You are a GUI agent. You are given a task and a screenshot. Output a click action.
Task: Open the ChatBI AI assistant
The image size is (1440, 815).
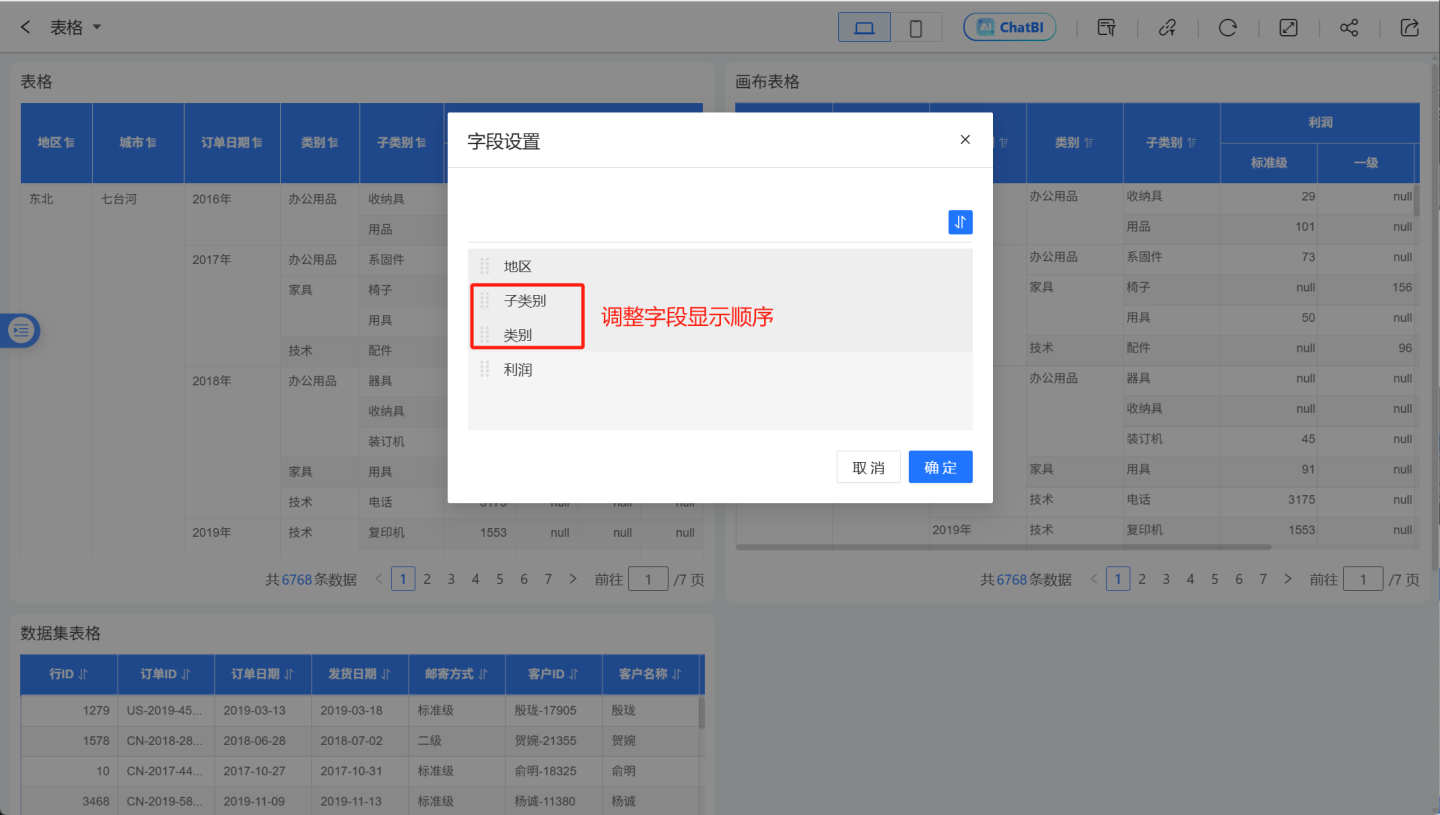(1009, 27)
